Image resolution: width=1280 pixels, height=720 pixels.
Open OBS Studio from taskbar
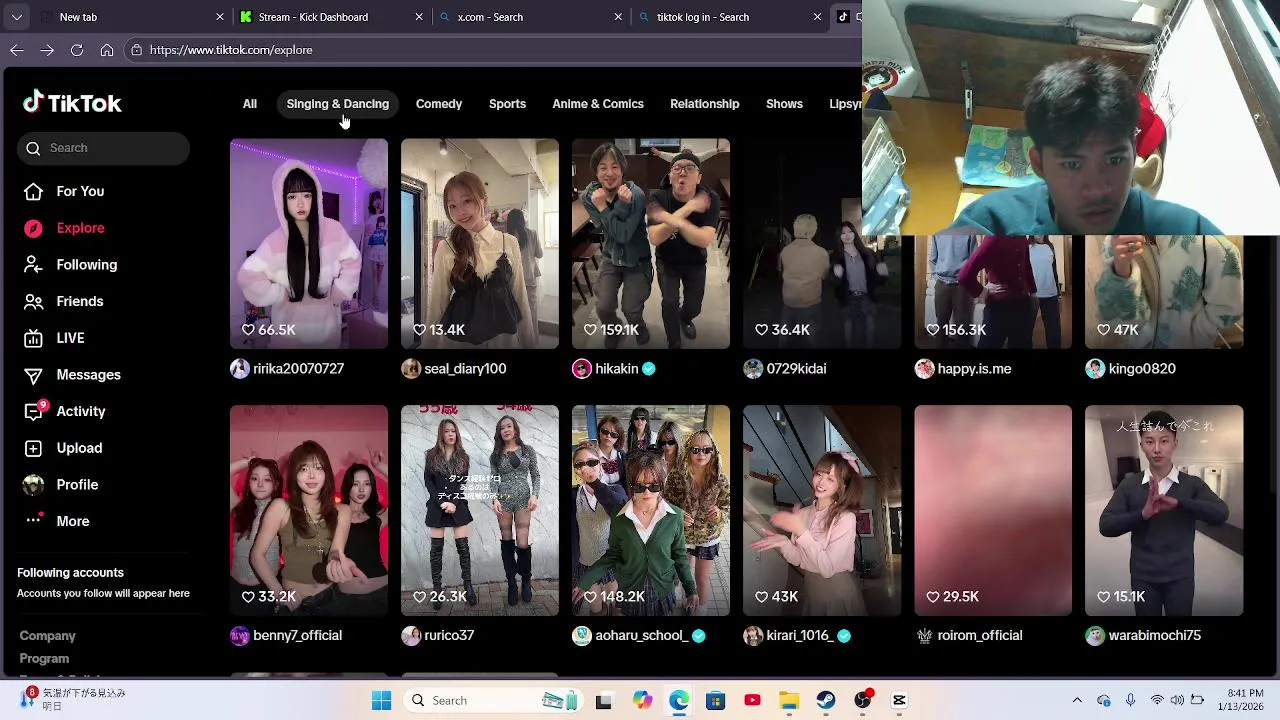click(863, 701)
